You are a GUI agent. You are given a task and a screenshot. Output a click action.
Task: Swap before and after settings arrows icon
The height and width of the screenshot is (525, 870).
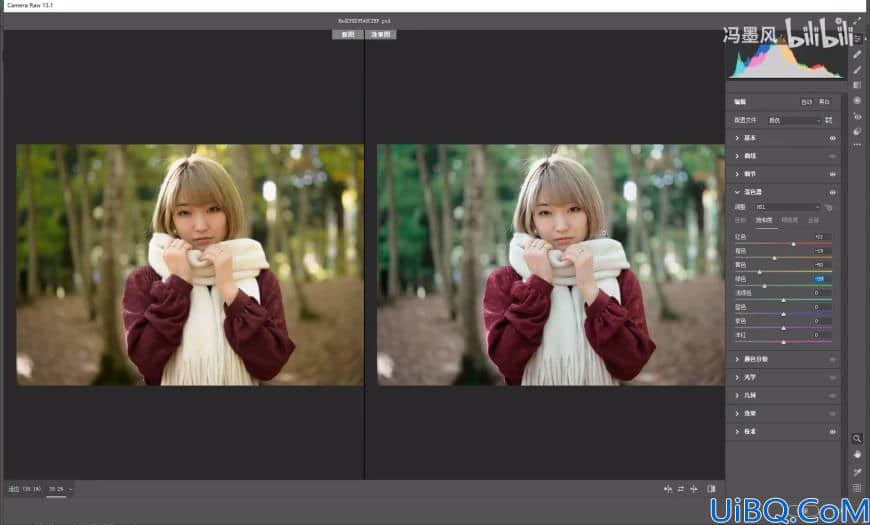(681, 489)
